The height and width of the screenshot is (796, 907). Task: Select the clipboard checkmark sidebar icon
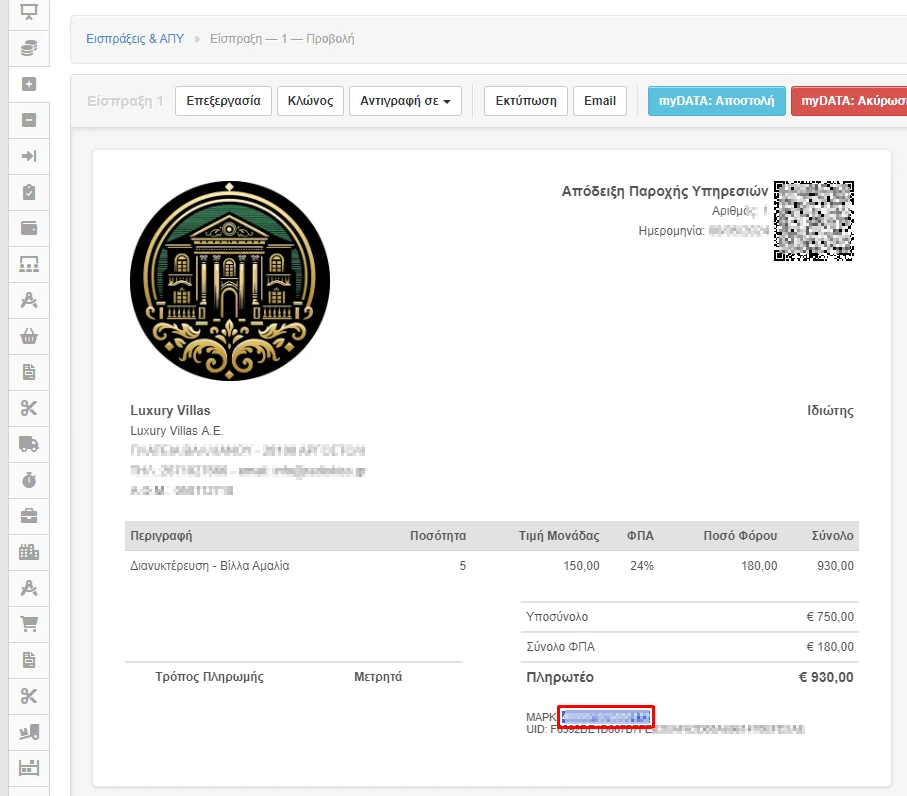tap(29, 192)
